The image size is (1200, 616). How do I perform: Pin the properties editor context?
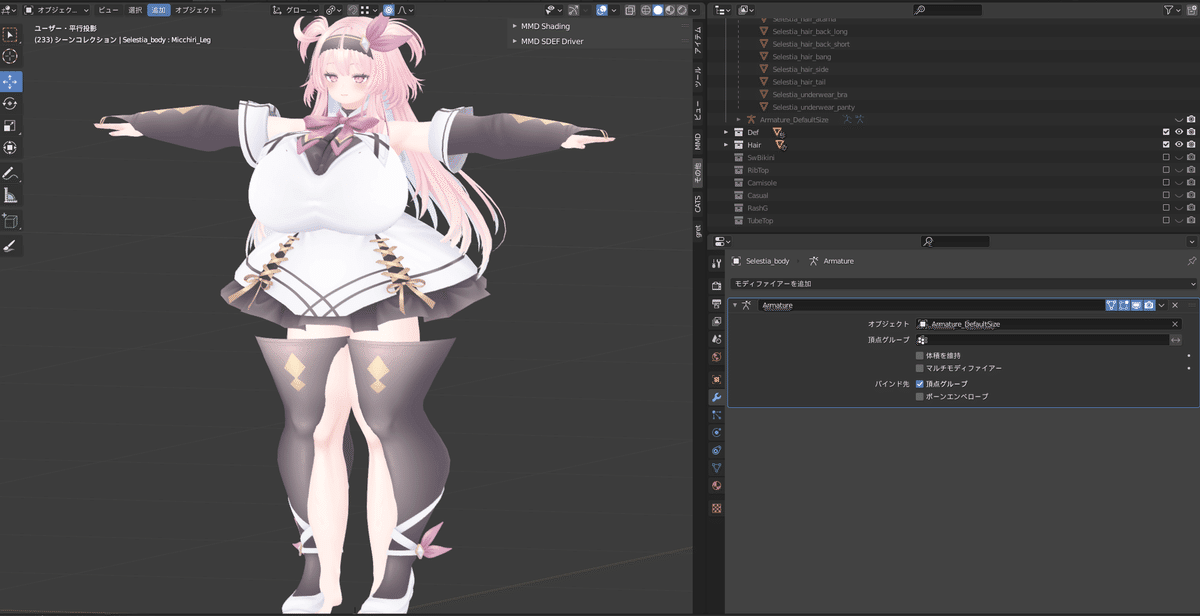[1191, 261]
